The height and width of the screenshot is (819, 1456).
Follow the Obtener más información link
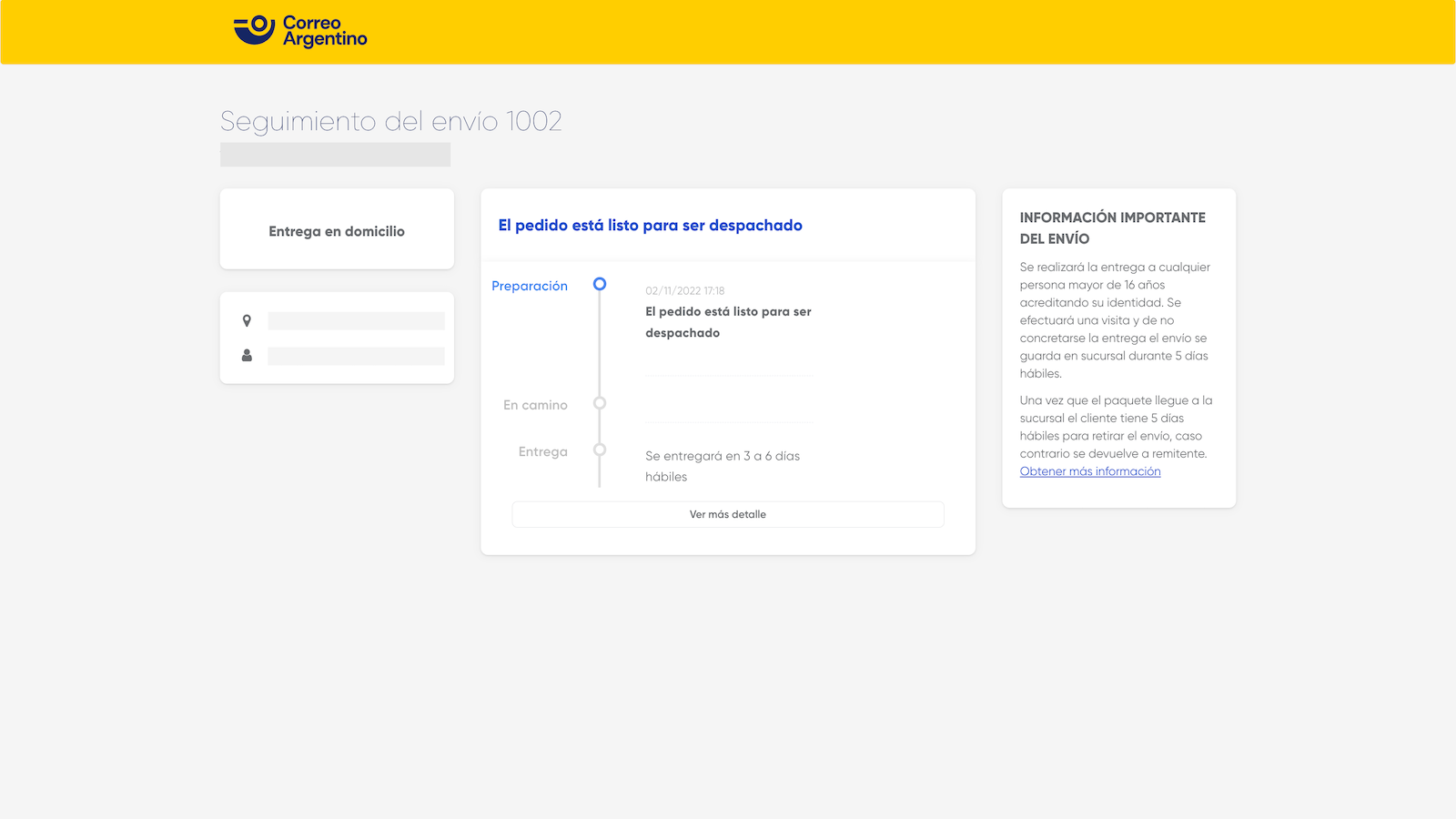pyautogui.click(x=1090, y=471)
